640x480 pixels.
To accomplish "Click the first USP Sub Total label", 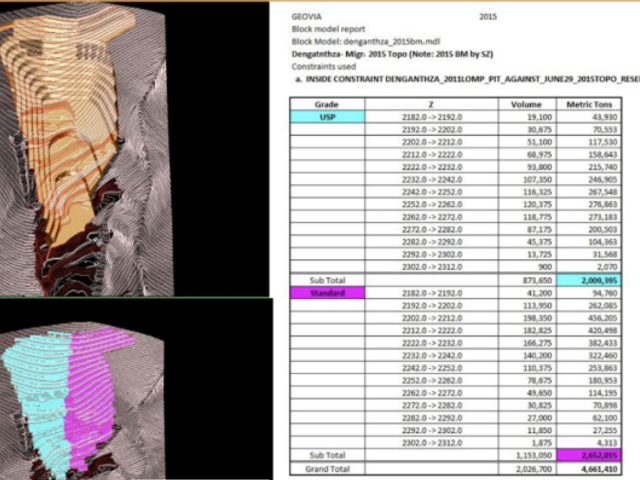I will (x=327, y=280).
